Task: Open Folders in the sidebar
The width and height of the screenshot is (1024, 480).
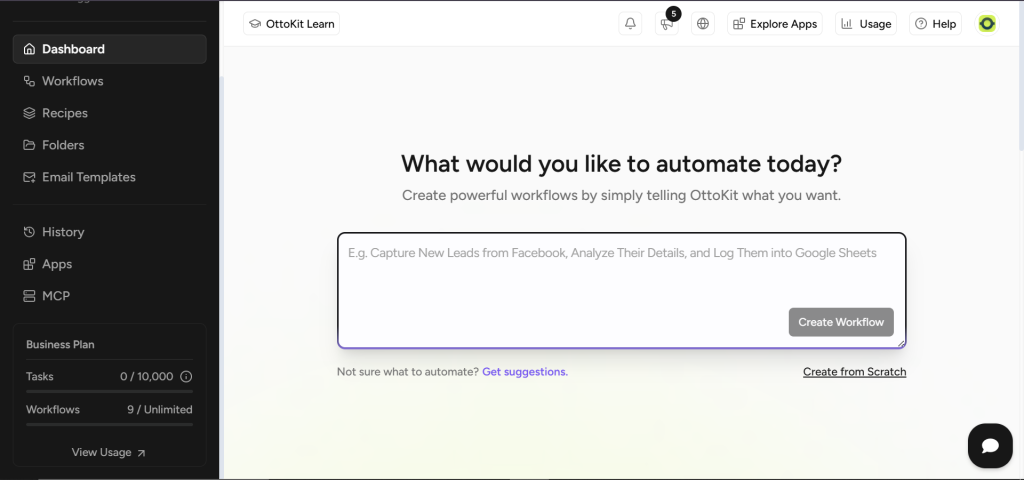Action: (x=110, y=145)
